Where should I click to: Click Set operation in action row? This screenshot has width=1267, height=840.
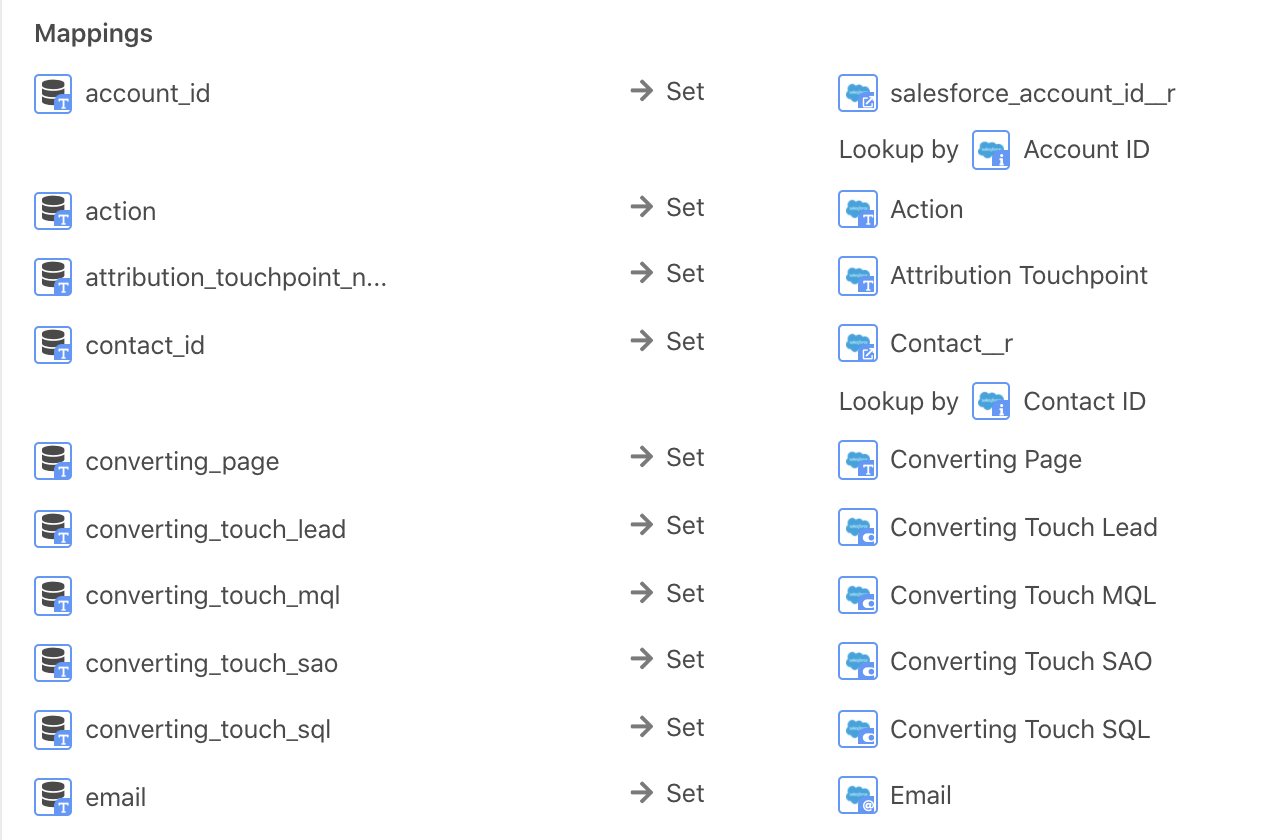(668, 208)
